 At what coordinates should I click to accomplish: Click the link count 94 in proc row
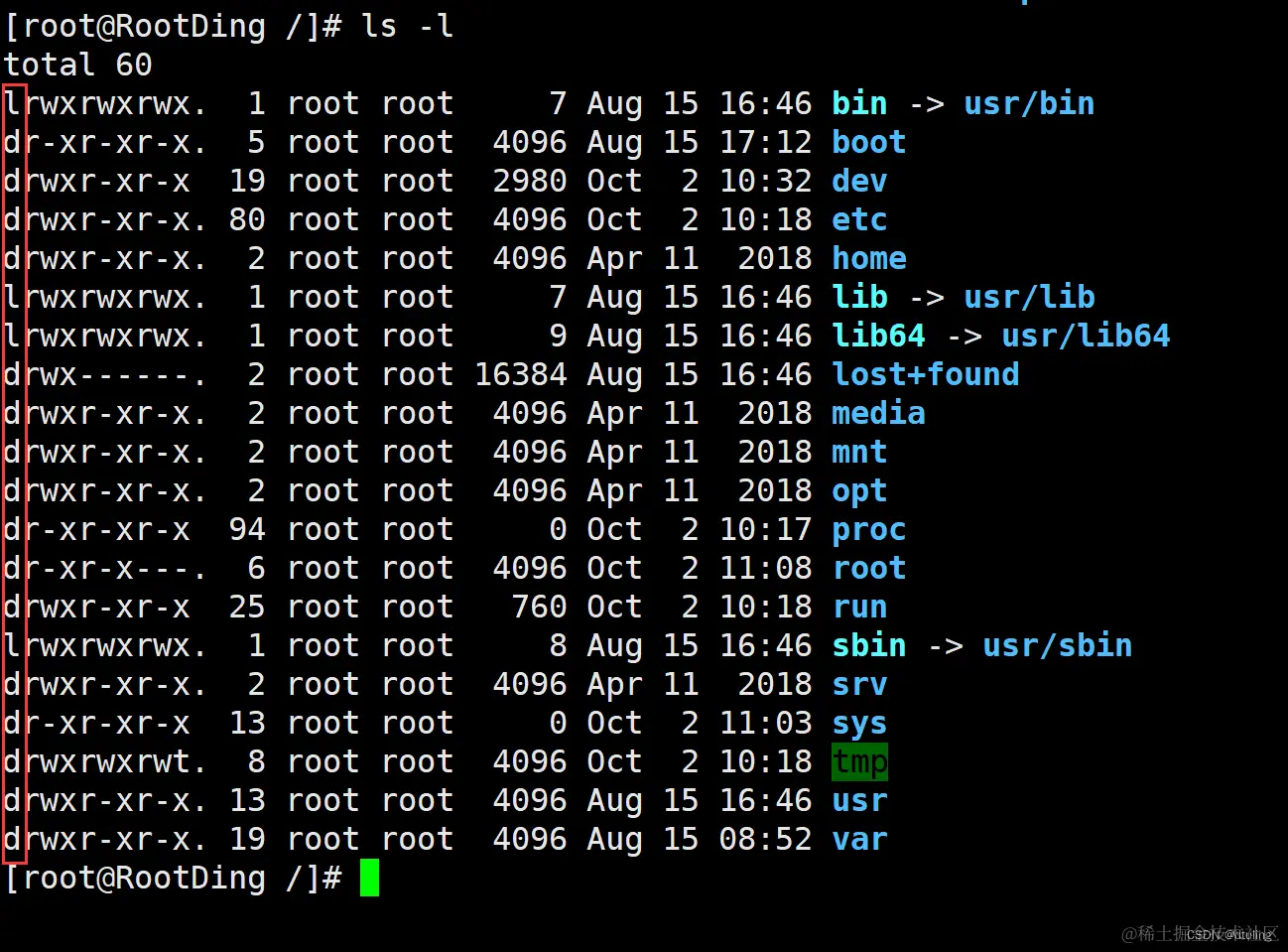247,529
